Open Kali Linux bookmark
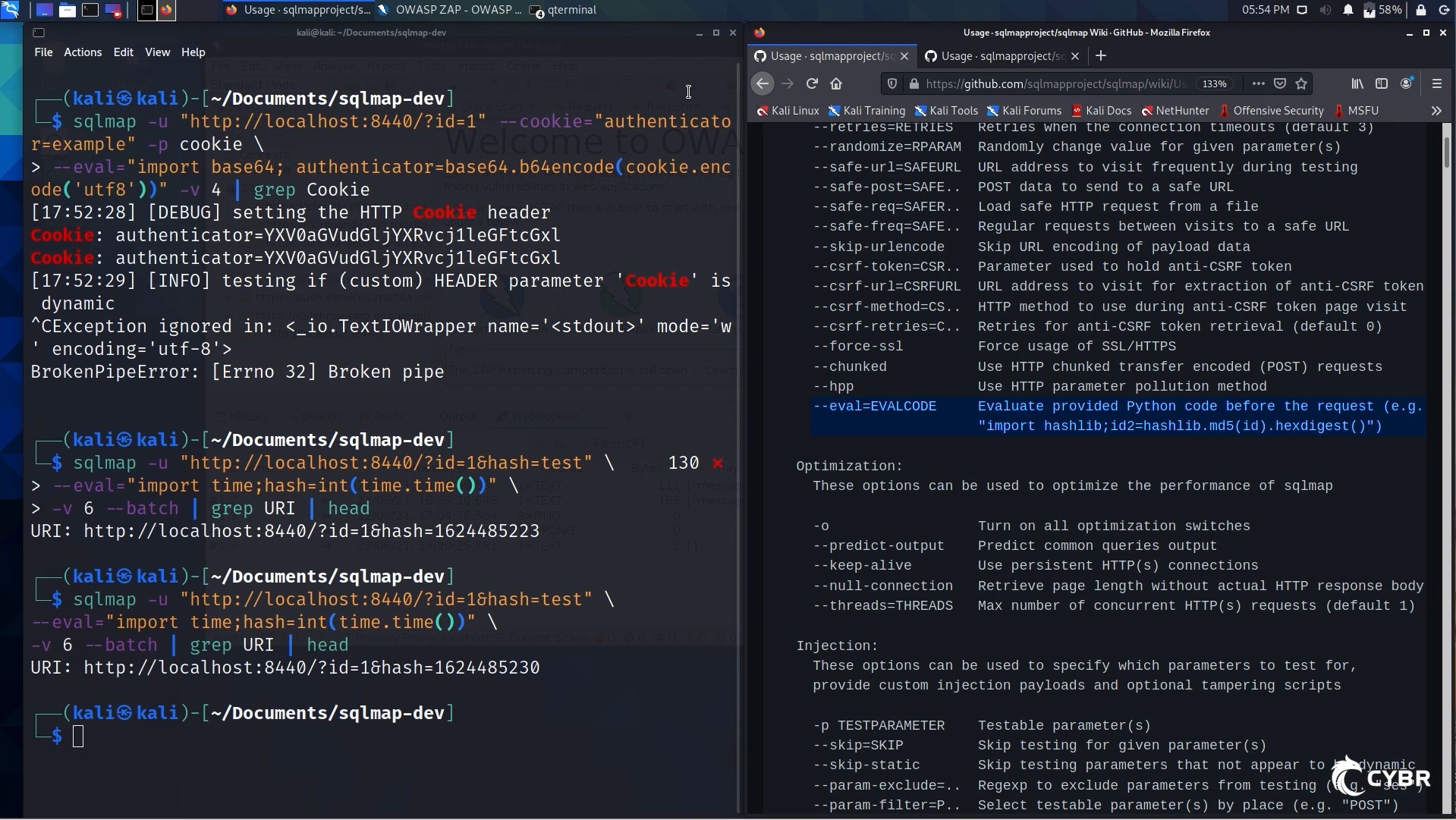 pyautogui.click(x=788, y=111)
